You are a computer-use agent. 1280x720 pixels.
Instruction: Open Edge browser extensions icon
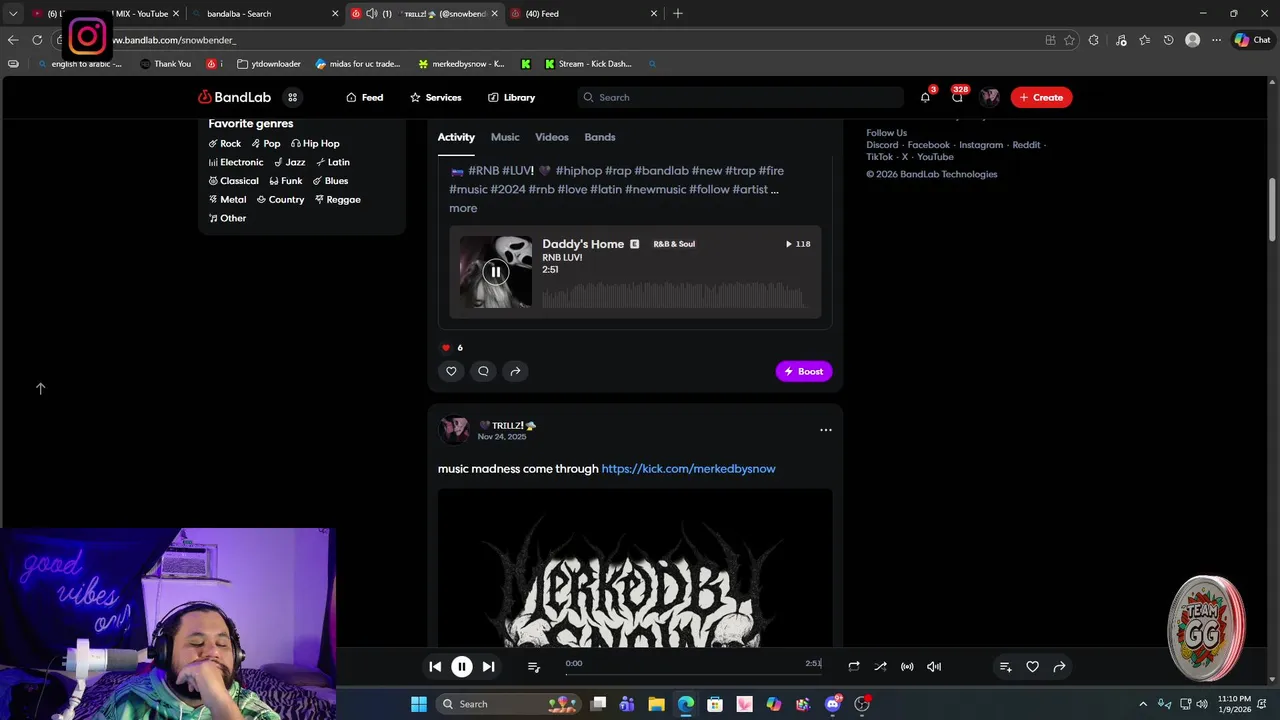click(1094, 40)
